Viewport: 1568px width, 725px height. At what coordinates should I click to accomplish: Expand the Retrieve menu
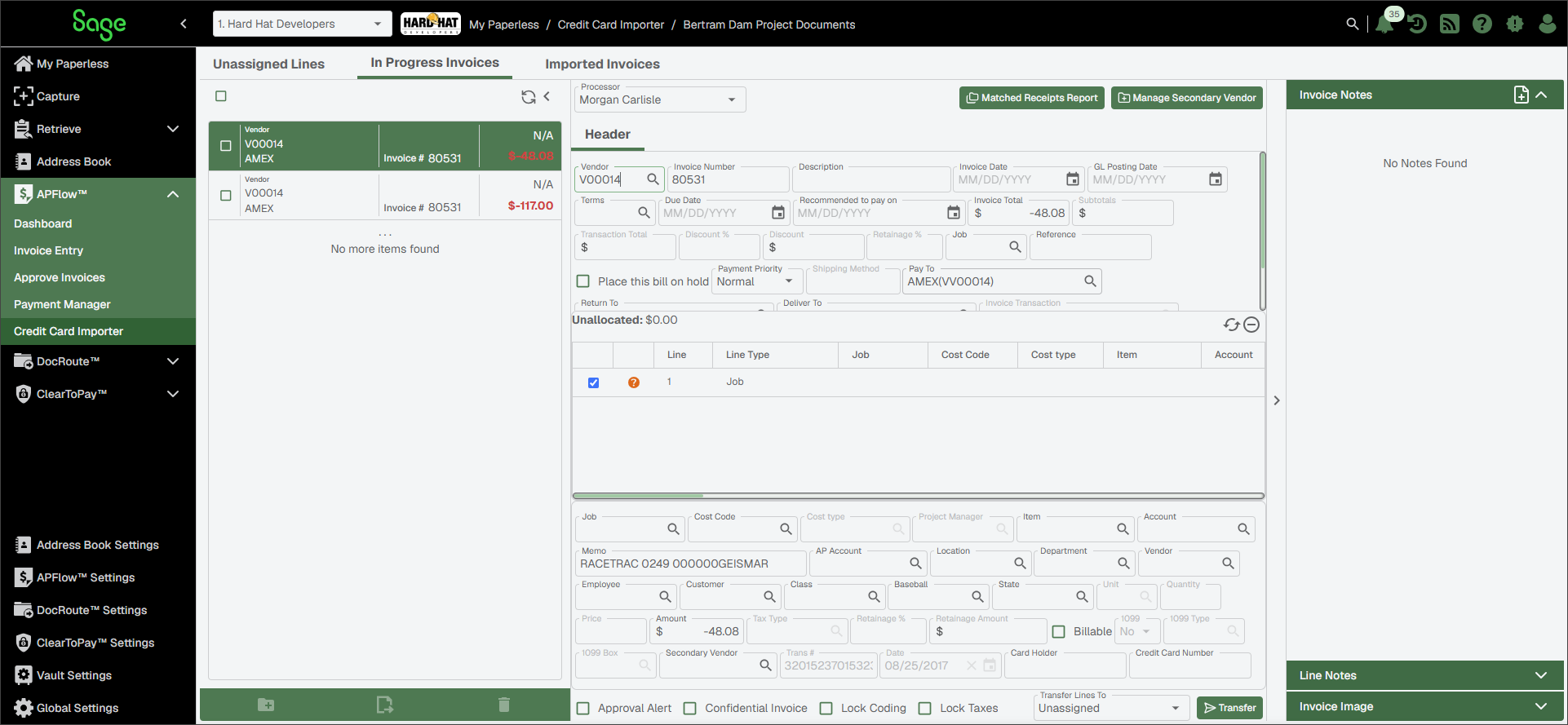173,129
